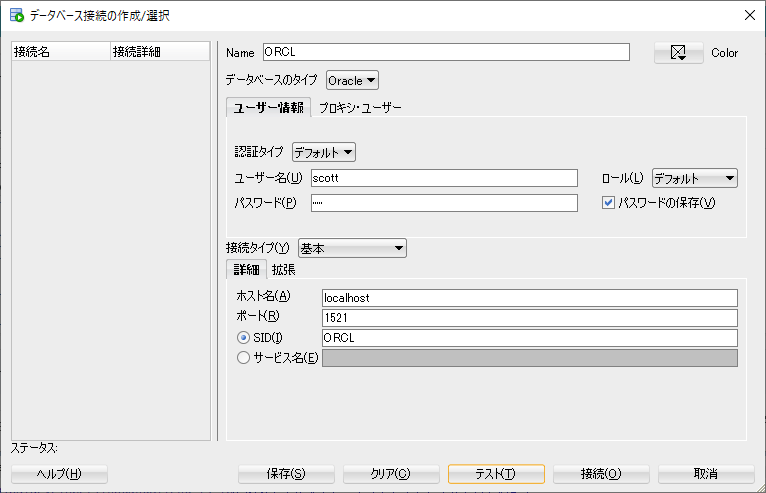
Task: Select the ユーザー情報 tab
Action: click(269, 108)
